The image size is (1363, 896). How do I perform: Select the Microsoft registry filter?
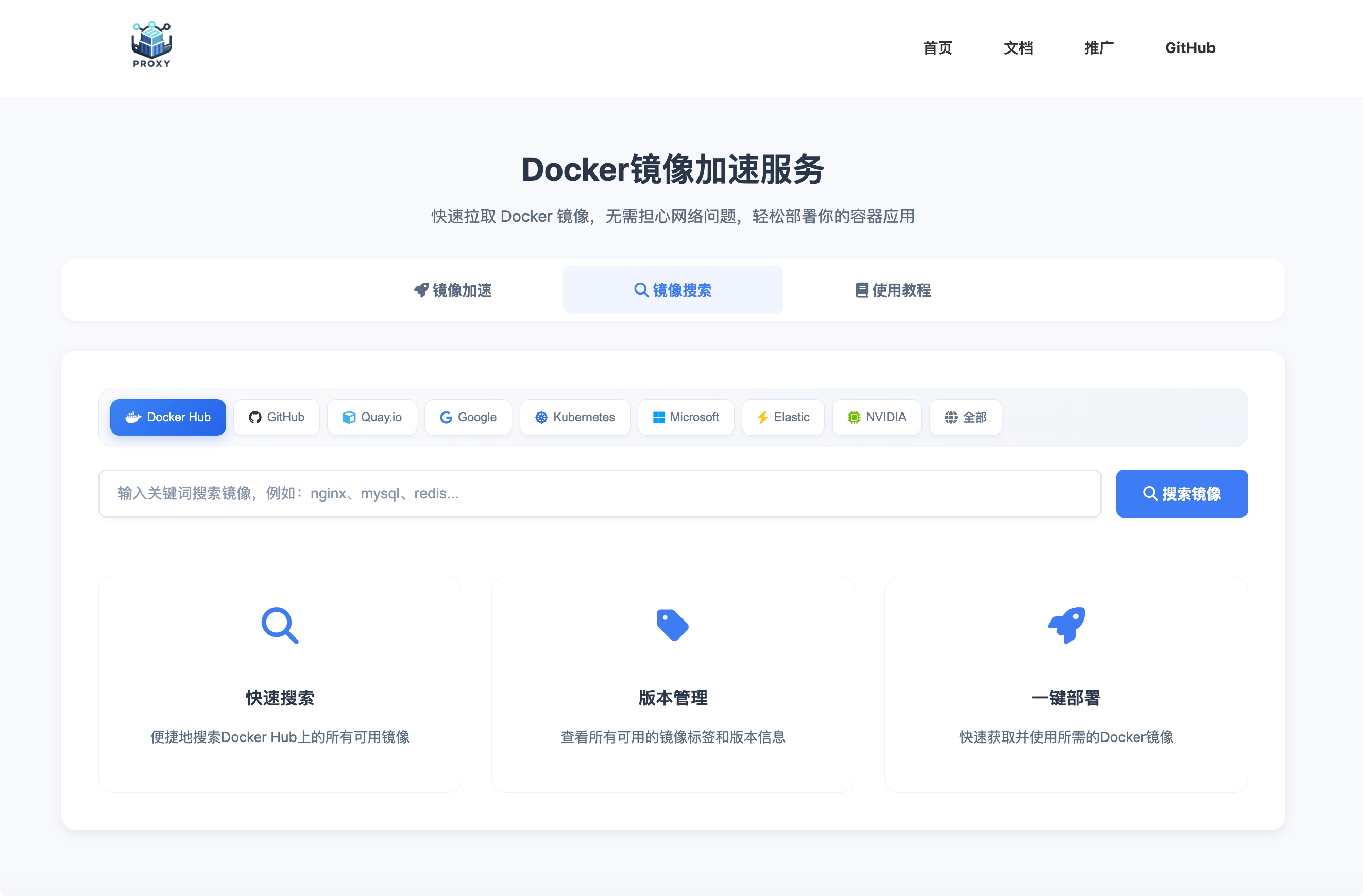click(686, 417)
